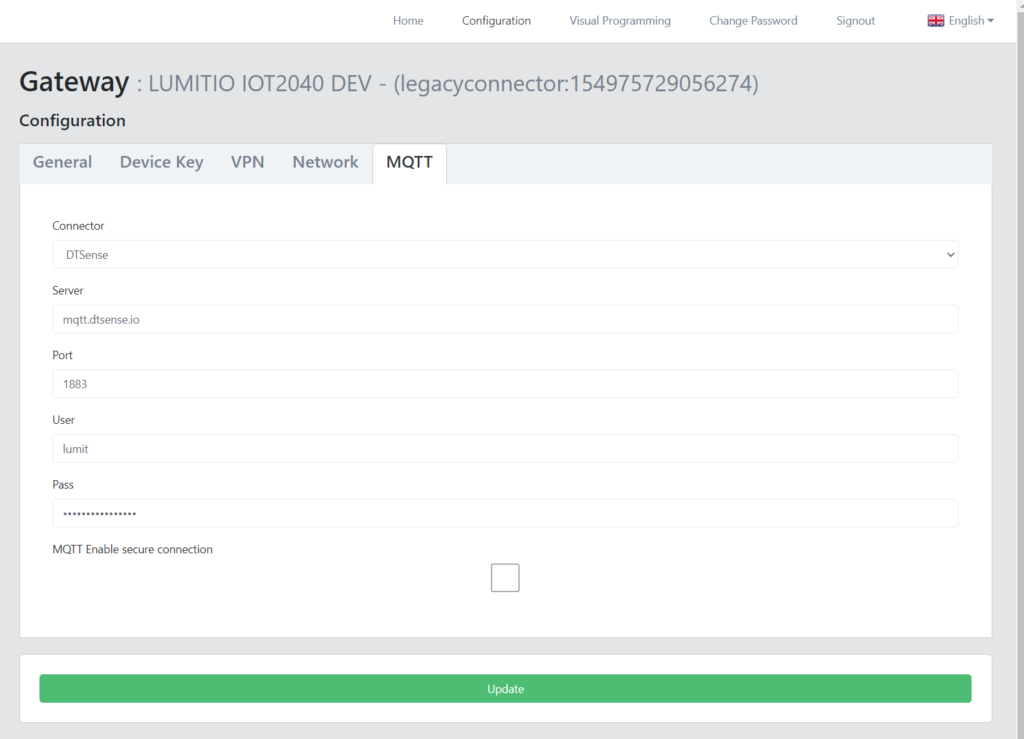Viewport: 1024px width, 739px height.
Task: Click the 'Server' field label
Action: pos(68,291)
